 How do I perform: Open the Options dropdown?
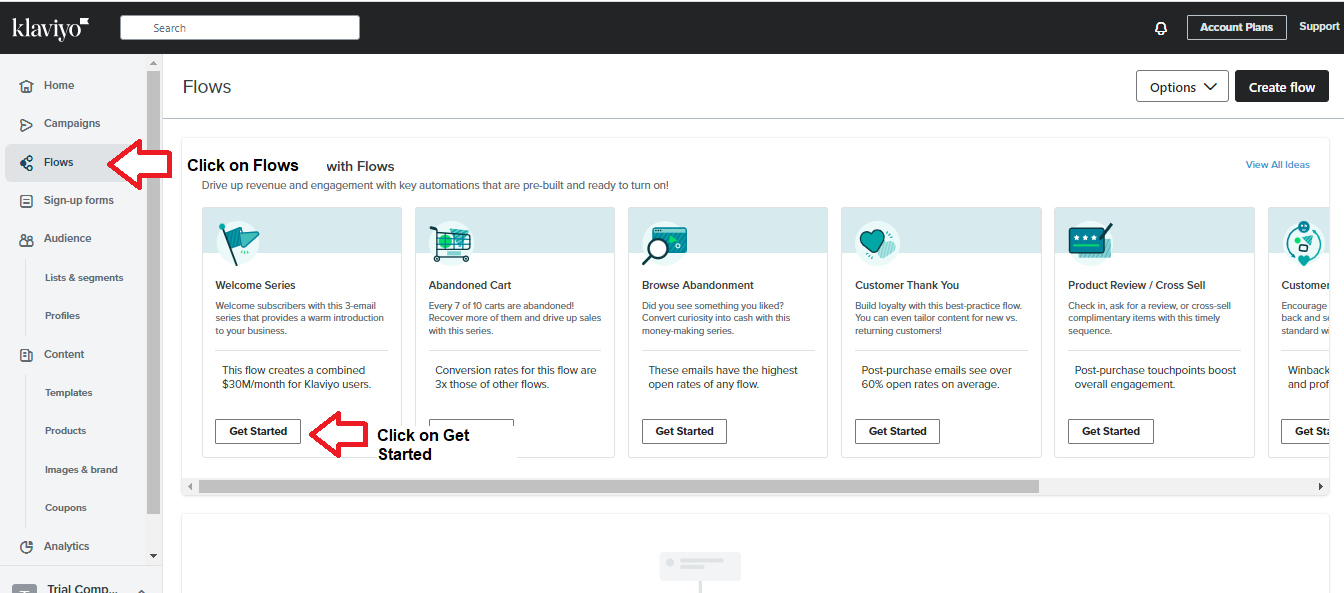coord(1182,87)
